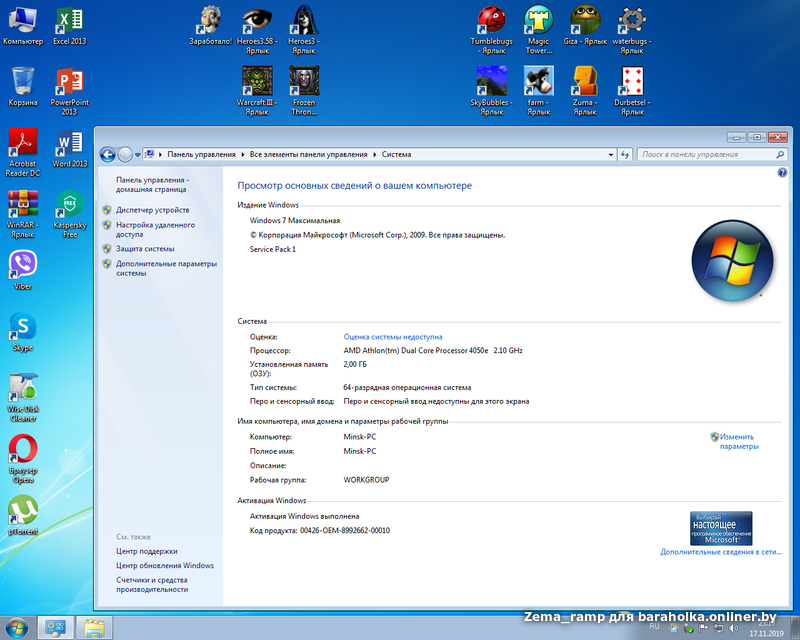Open the Windows Start menu

pos(17,628)
